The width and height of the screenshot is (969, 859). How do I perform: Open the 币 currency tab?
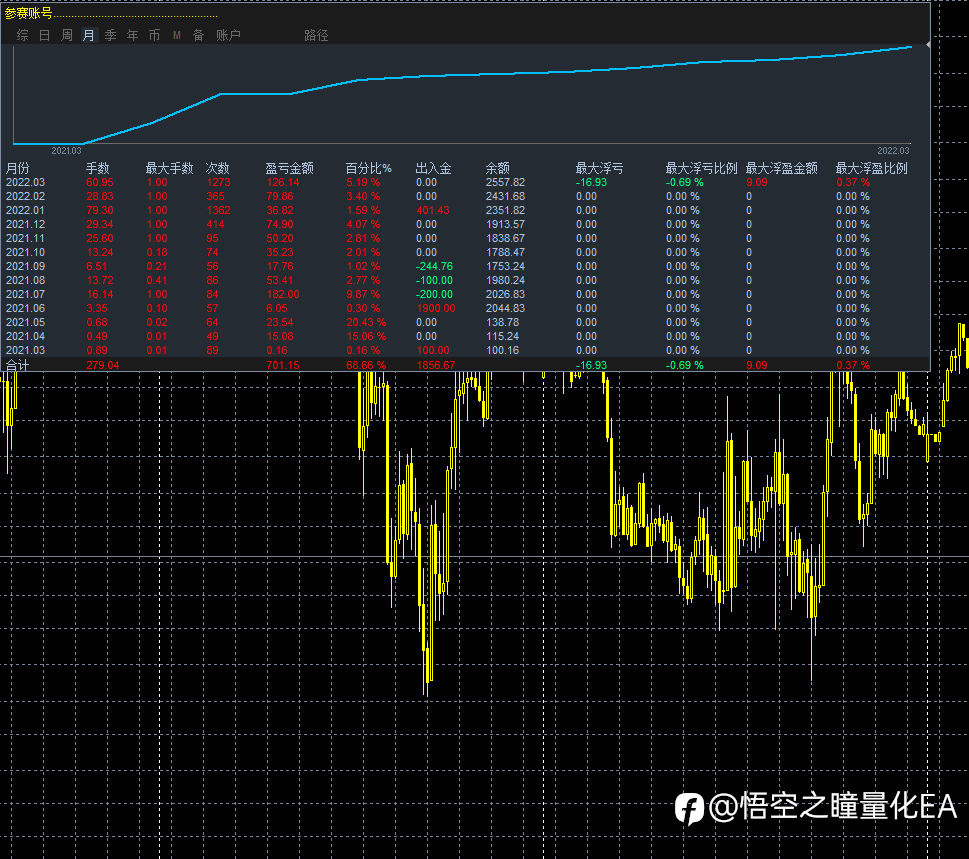pos(154,36)
